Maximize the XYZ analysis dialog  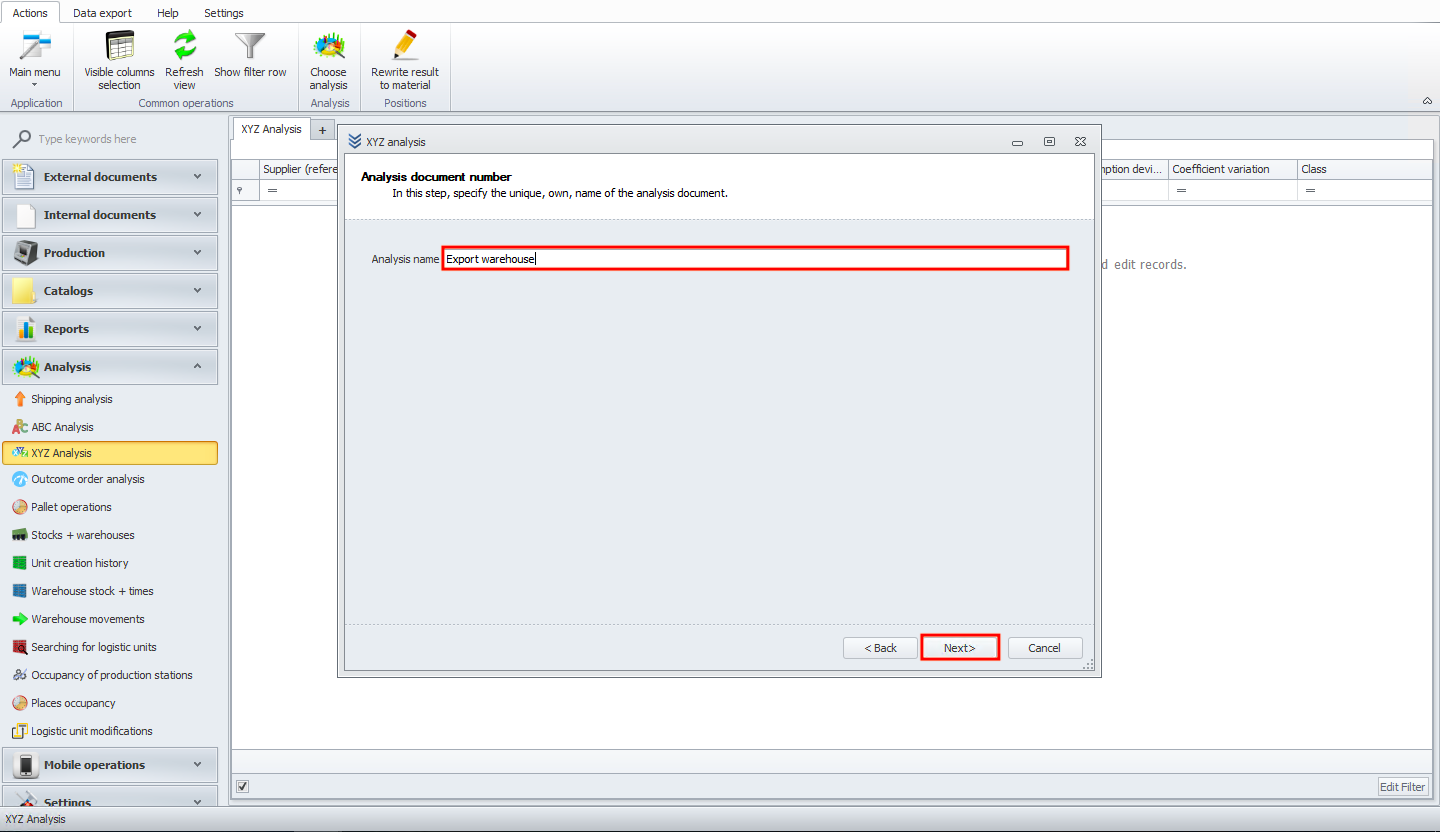1049,142
